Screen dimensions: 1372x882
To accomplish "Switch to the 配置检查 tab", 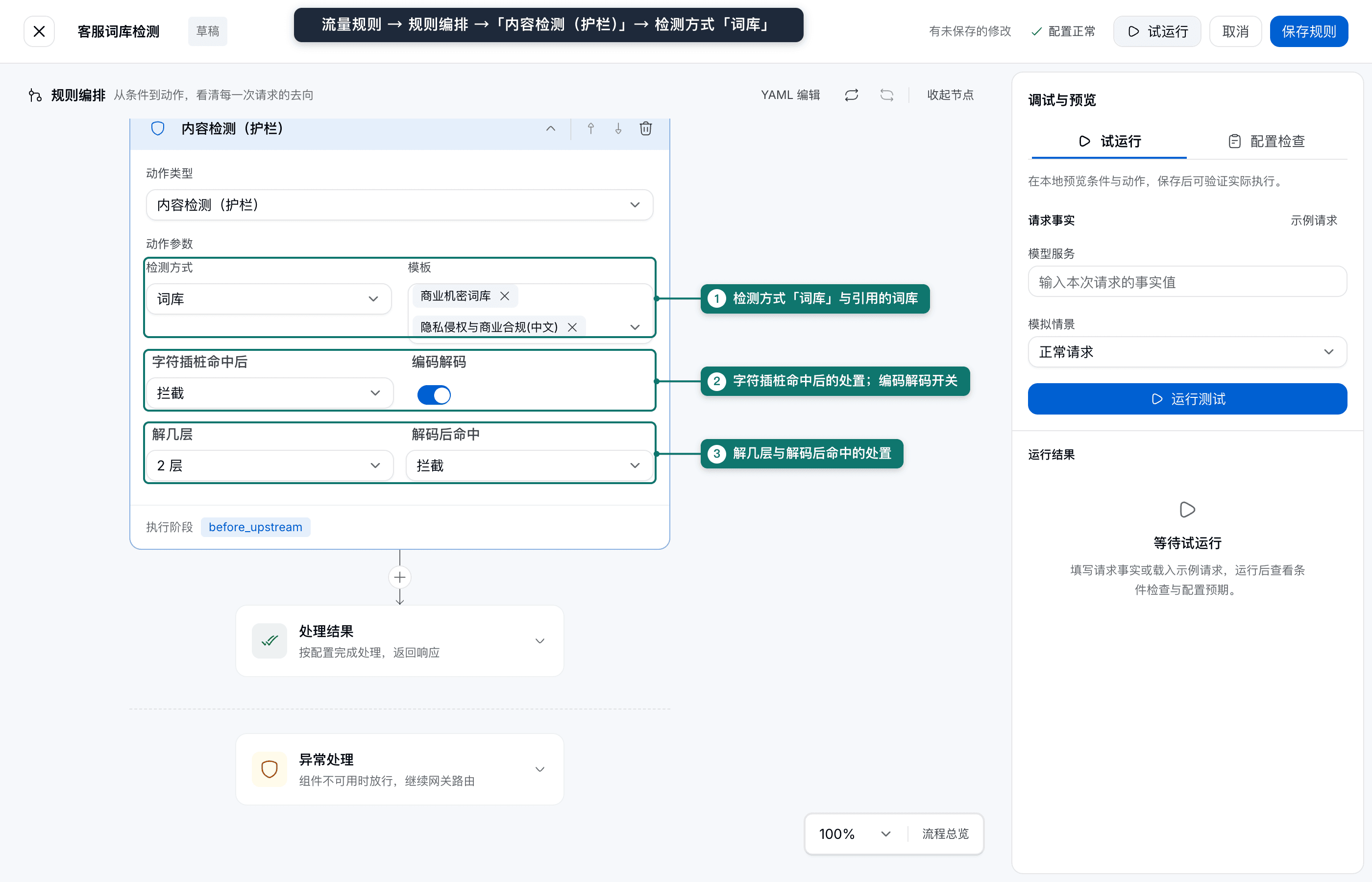I will coord(1267,142).
